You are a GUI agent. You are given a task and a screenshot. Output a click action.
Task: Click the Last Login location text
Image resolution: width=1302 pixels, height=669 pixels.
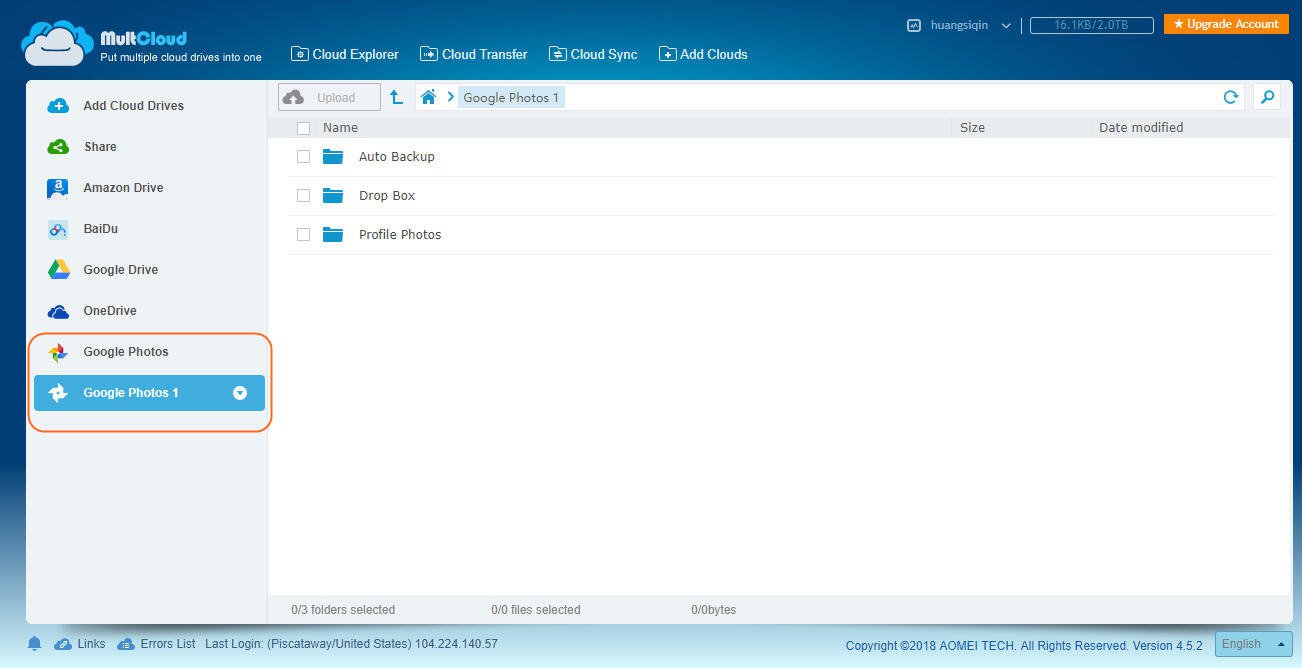coord(351,644)
